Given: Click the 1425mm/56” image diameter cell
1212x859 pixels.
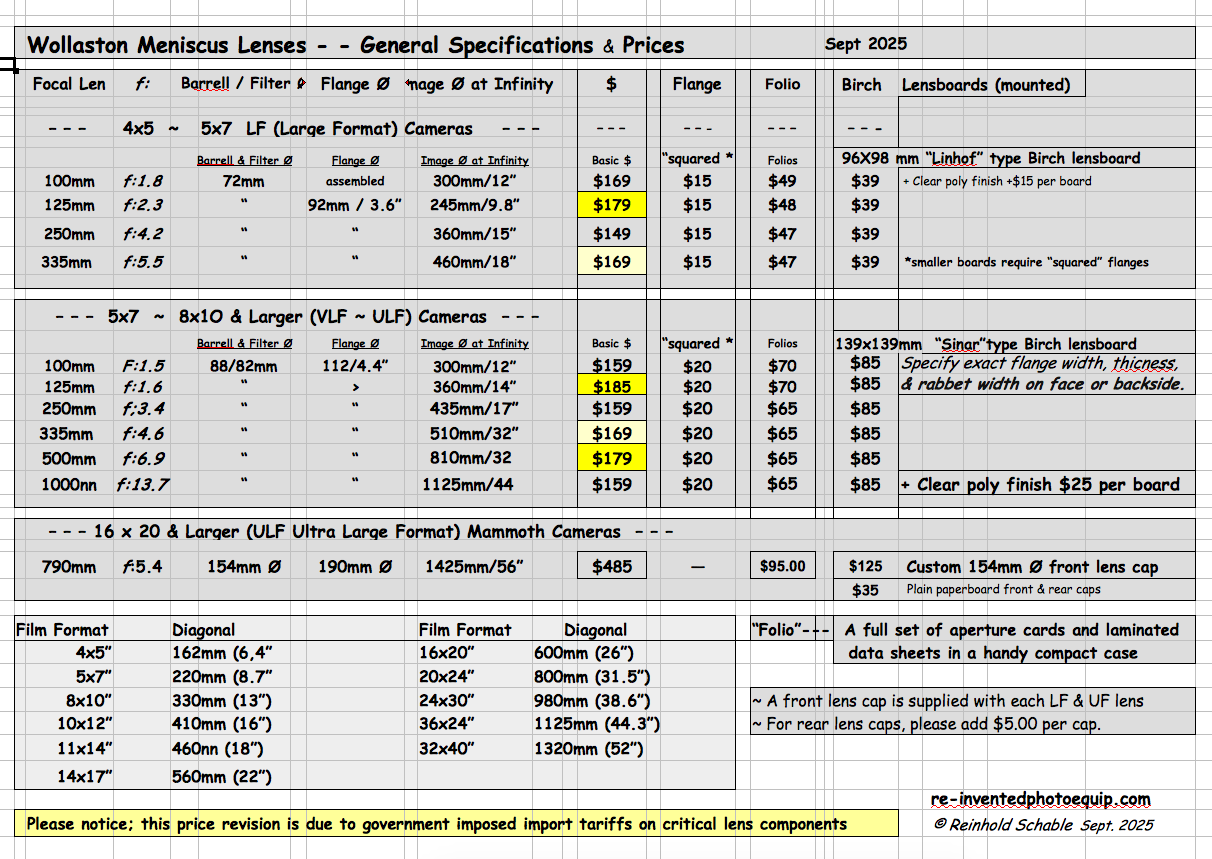Looking at the screenshot, I should pos(474,567).
